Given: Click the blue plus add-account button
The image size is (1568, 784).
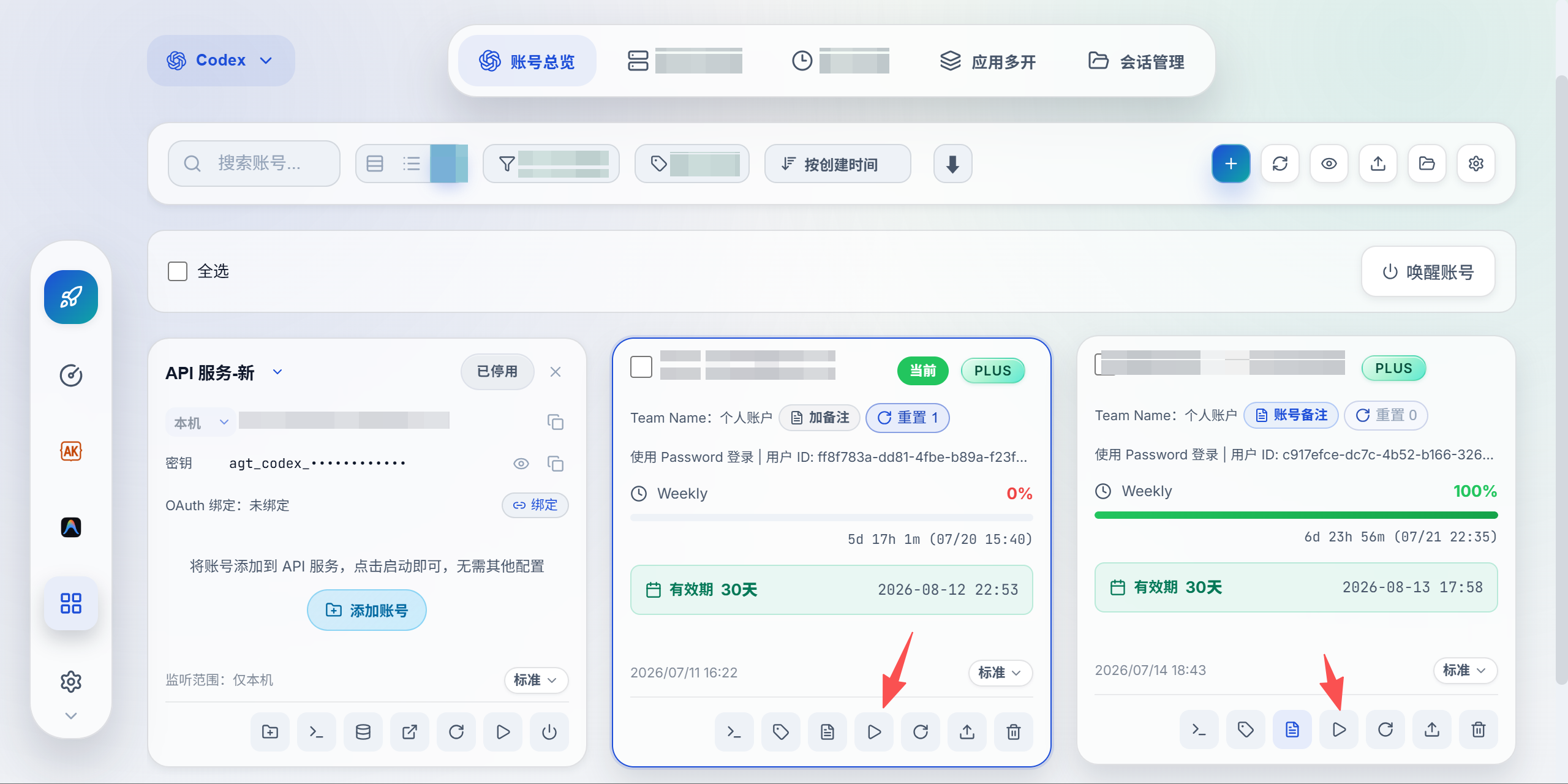Looking at the screenshot, I should tap(1231, 164).
